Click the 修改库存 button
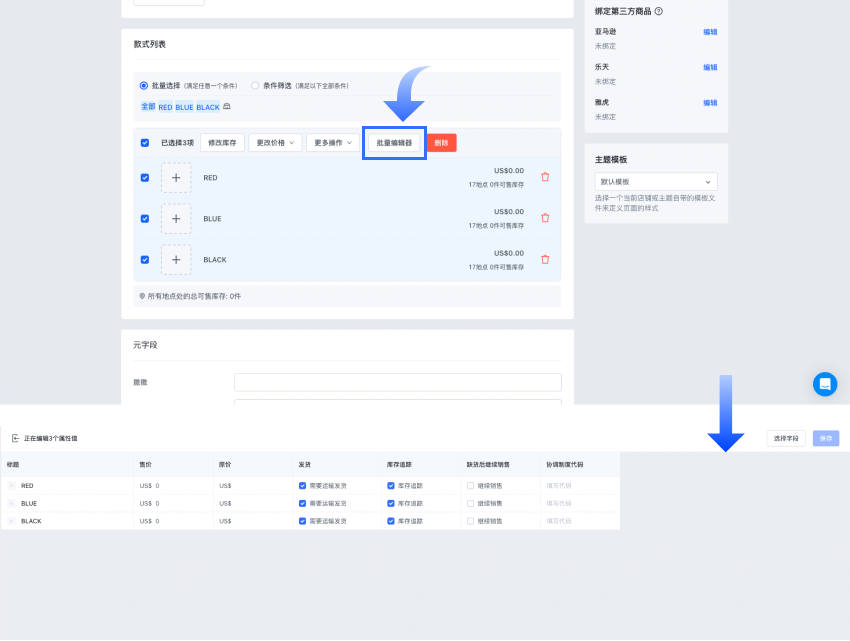The image size is (850, 641). (222, 143)
